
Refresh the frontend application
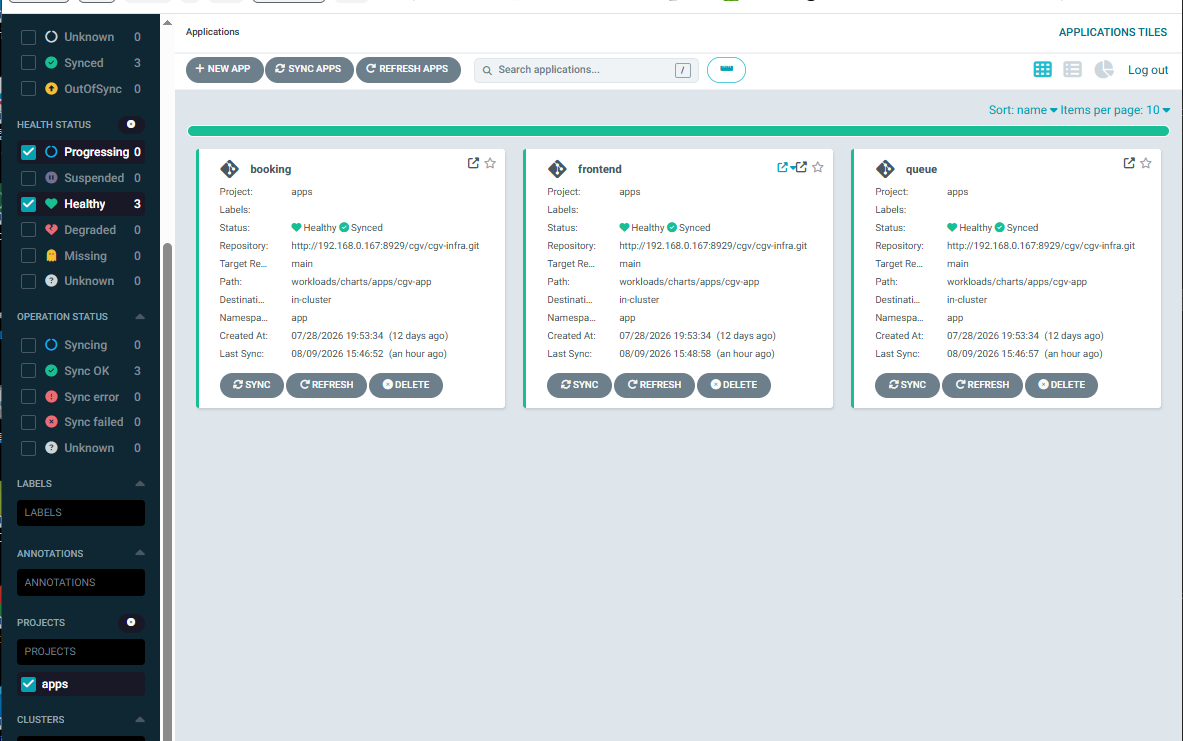pyautogui.click(x=654, y=385)
